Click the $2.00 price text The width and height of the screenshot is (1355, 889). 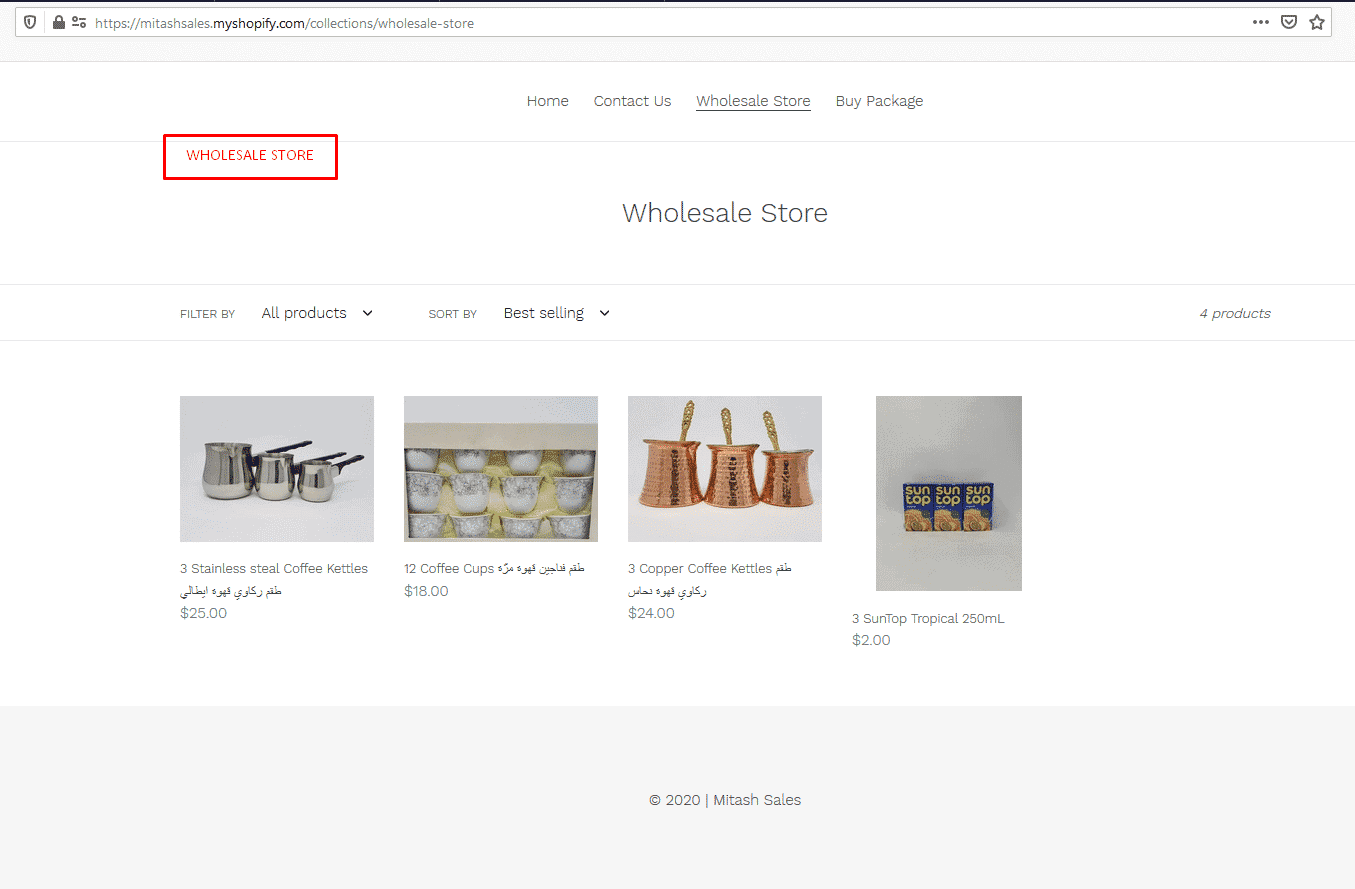coord(871,640)
